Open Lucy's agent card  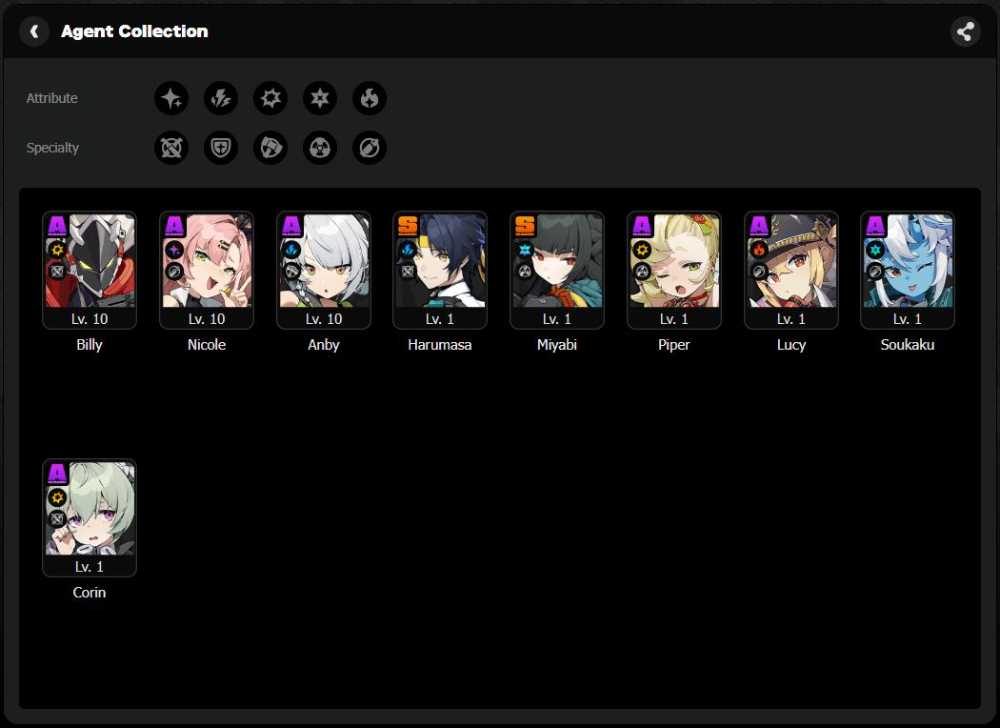click(791, 270)
